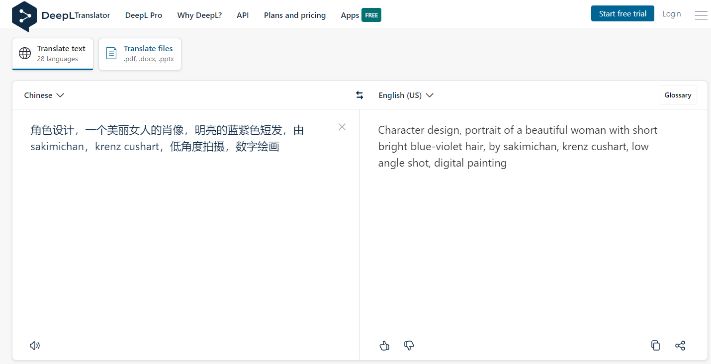Give thumbs up to translation

point(384,345)
